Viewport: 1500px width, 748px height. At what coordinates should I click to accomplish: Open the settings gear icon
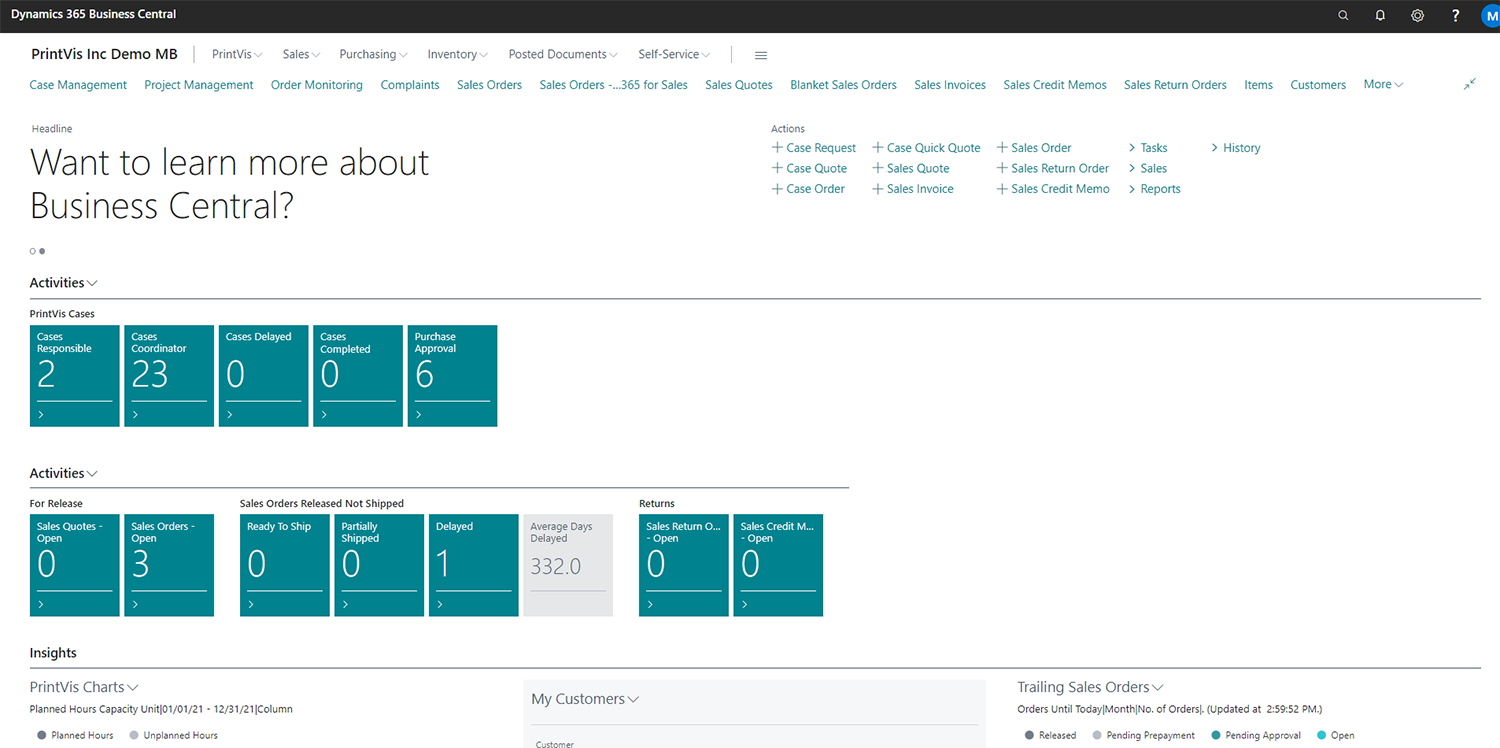(x=1417, y=15)
